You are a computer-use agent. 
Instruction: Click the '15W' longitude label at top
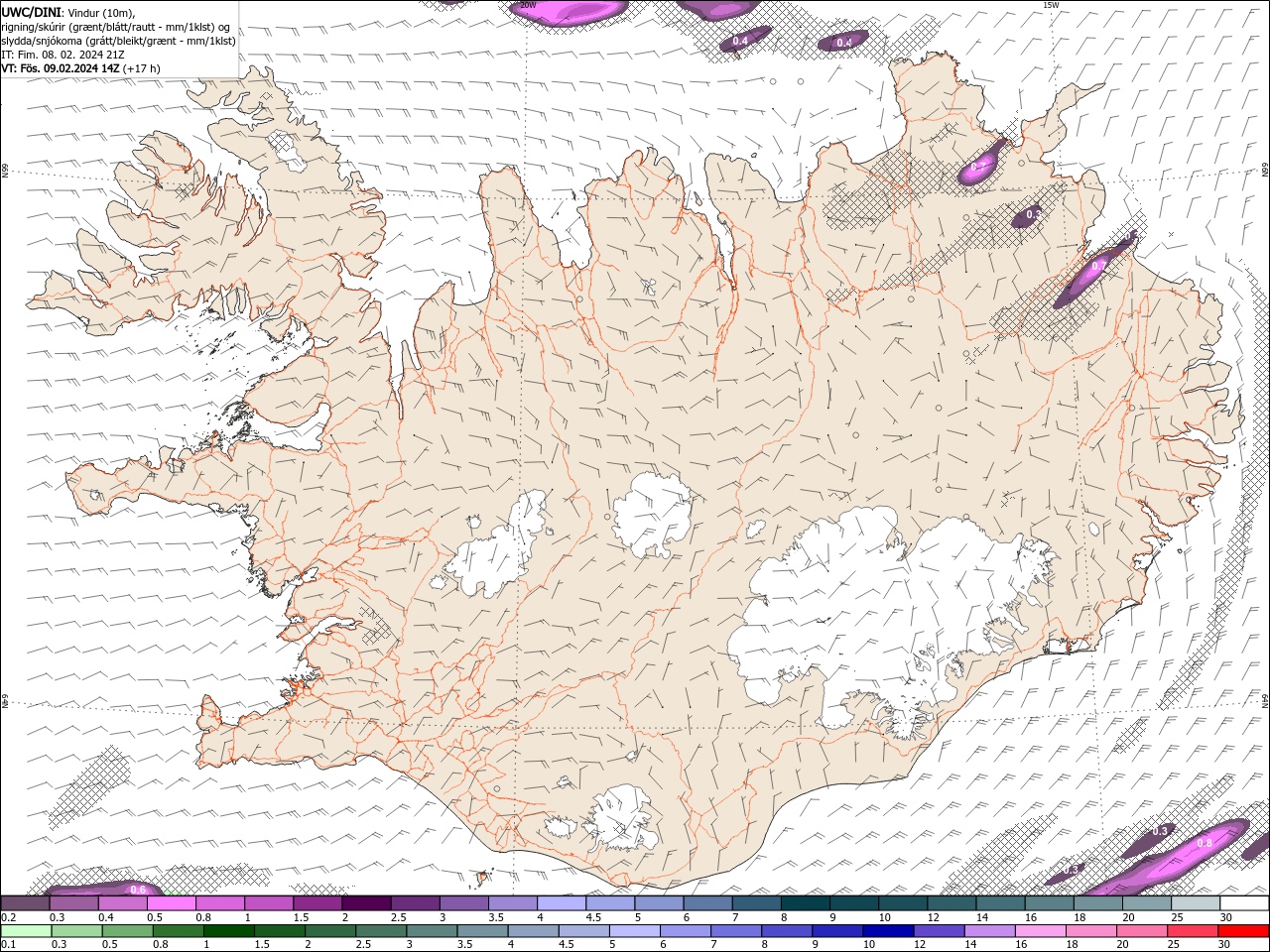[x=1051, y=5]
